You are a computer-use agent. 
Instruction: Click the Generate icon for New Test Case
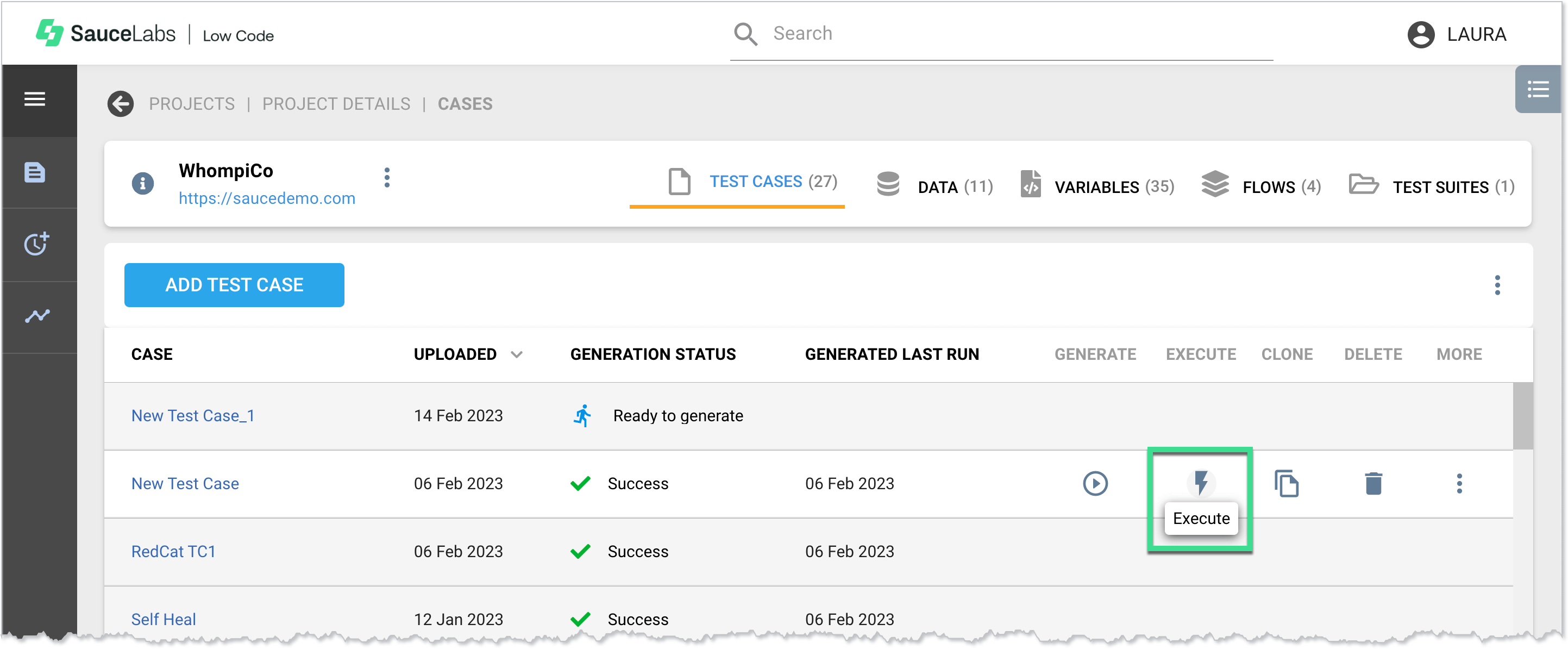pyautogui.click(x=1095, y=484)
